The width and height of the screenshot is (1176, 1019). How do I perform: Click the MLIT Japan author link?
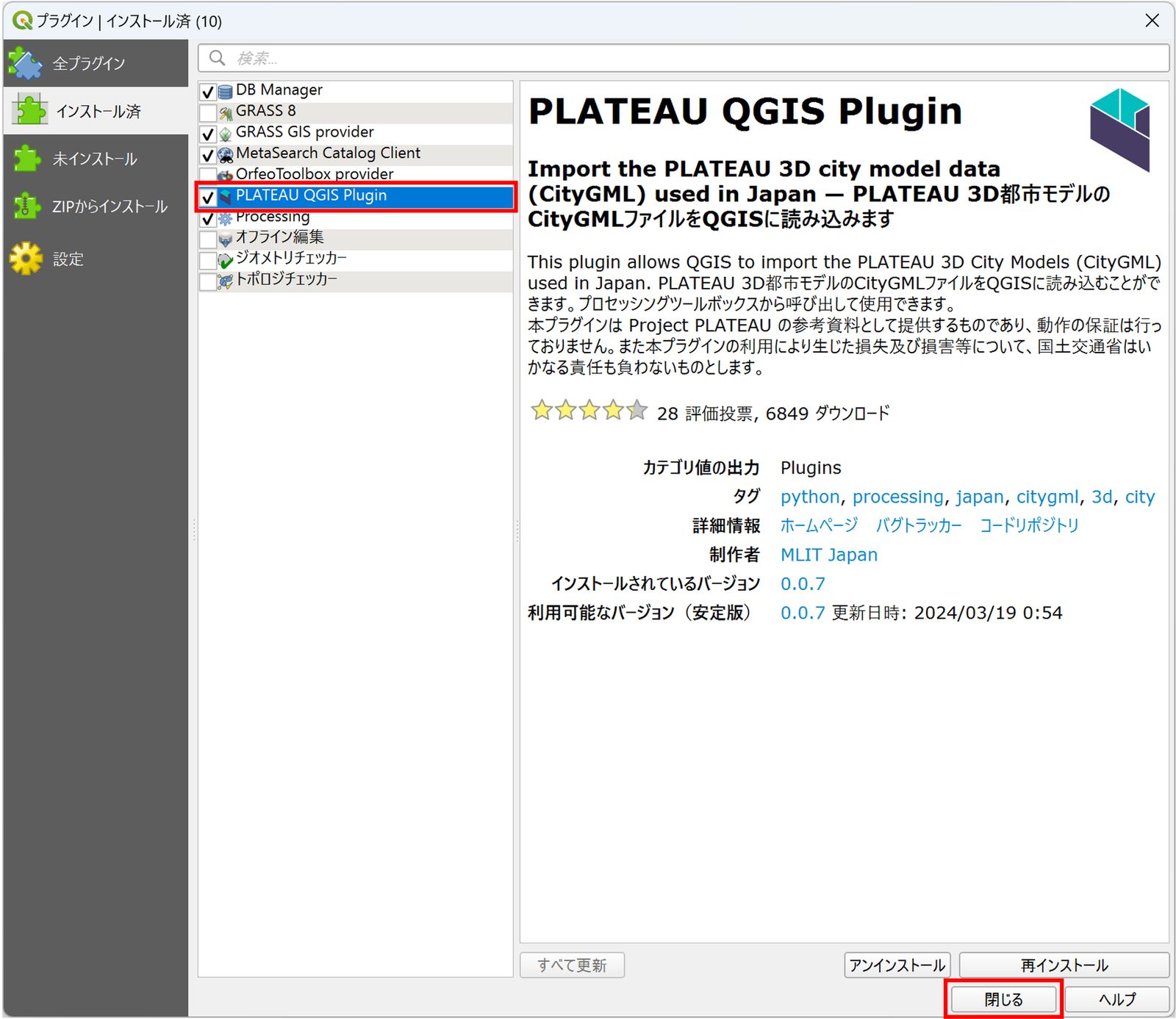829,555
